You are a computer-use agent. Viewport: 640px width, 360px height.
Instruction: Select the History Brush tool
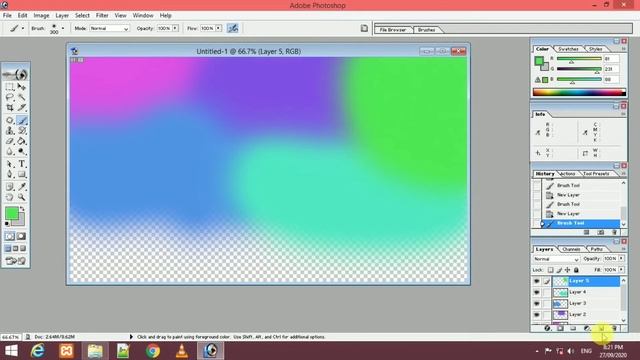(22, 131)
